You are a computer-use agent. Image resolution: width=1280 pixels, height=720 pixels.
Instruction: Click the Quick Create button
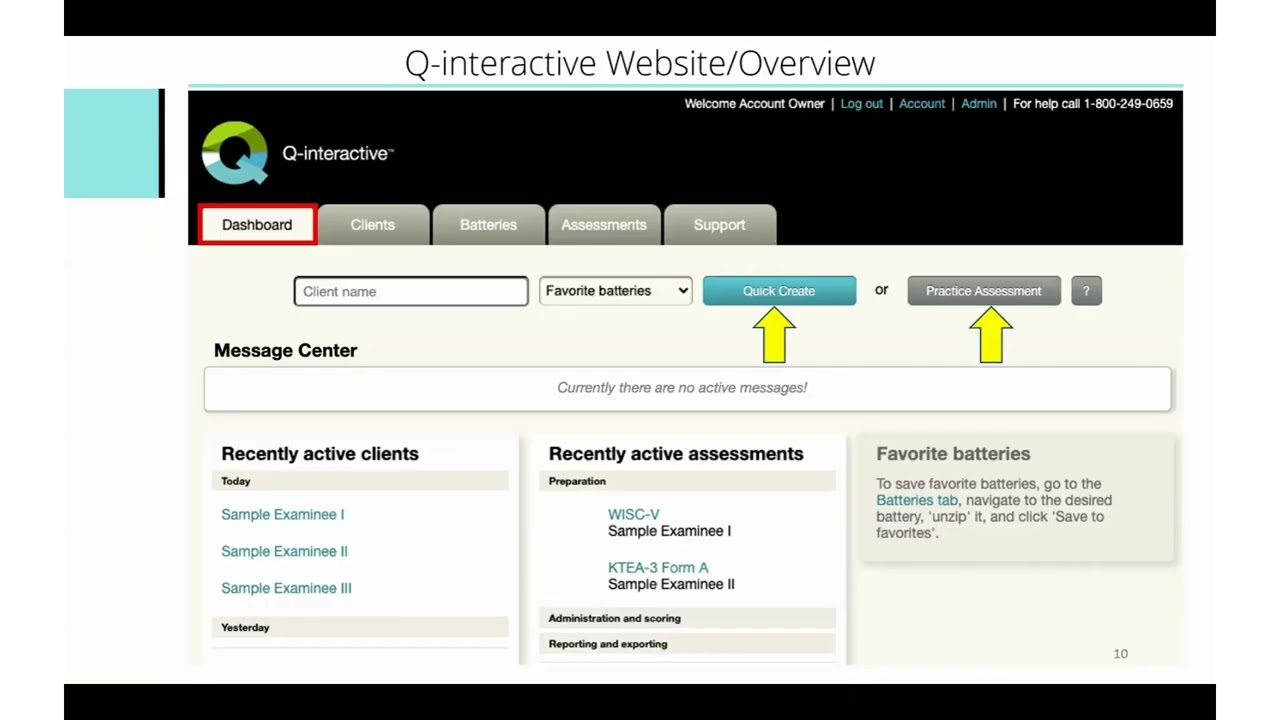(x=779, y=291)
